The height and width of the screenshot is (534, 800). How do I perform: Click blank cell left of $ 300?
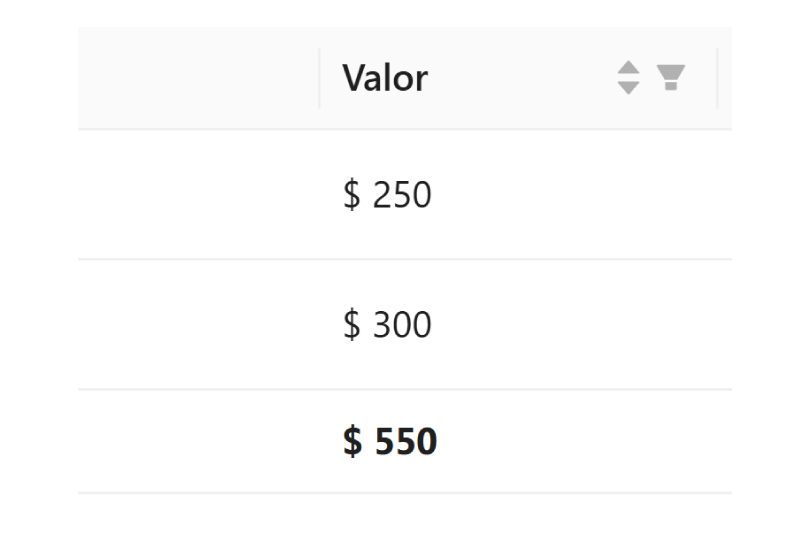(198, 325)
